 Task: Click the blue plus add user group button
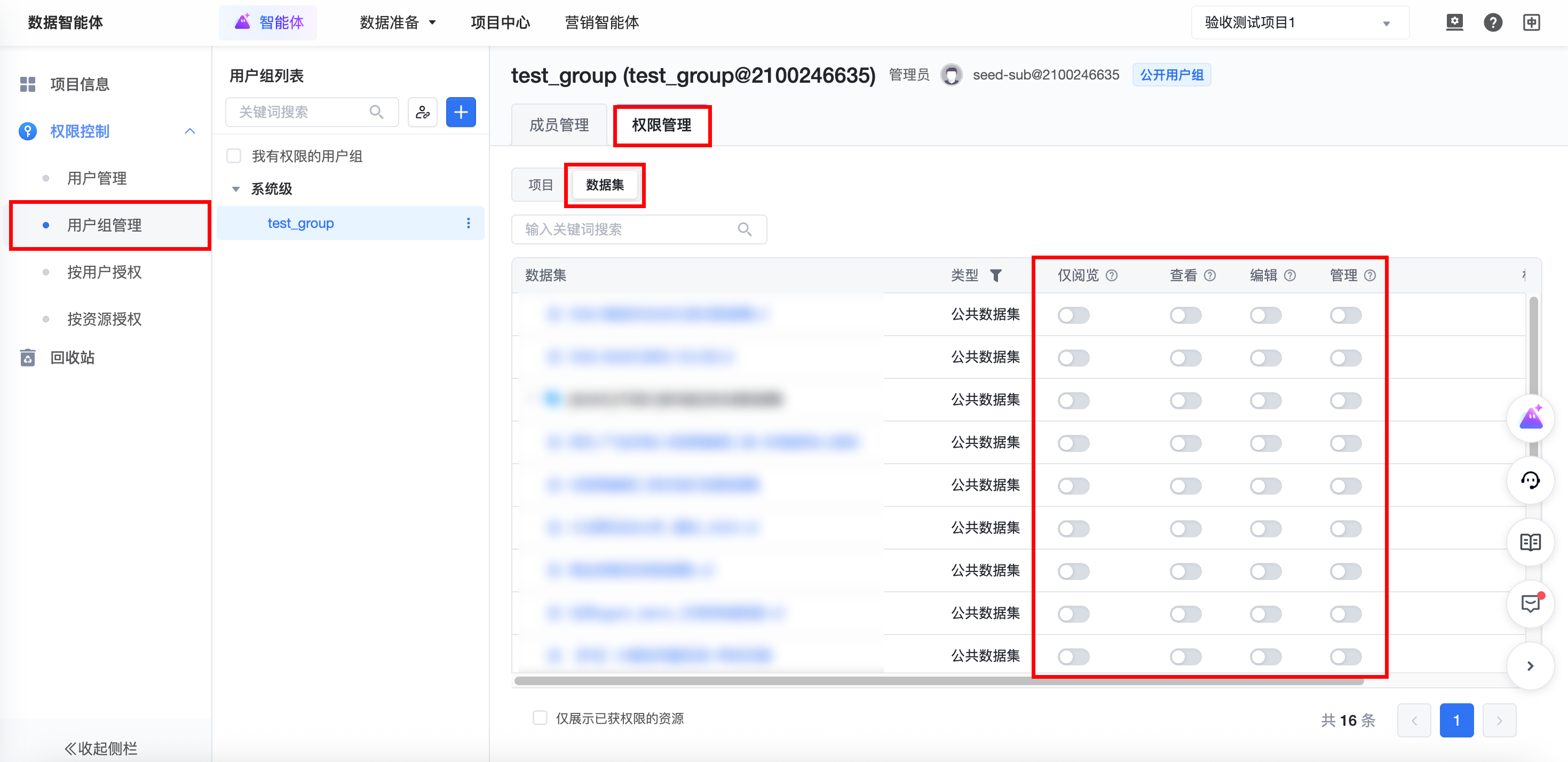pyautogui.click(x=460, y=112)
